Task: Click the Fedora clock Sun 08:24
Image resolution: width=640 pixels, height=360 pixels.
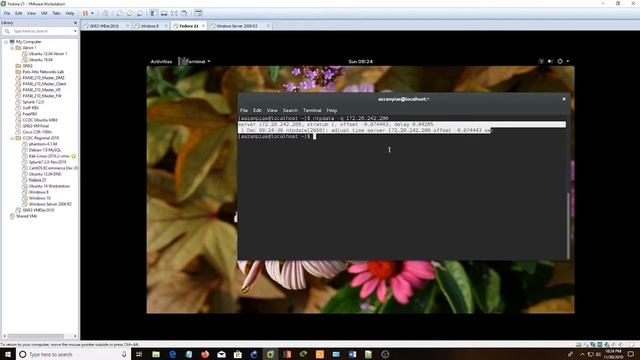Action: [x=360, y=62]
